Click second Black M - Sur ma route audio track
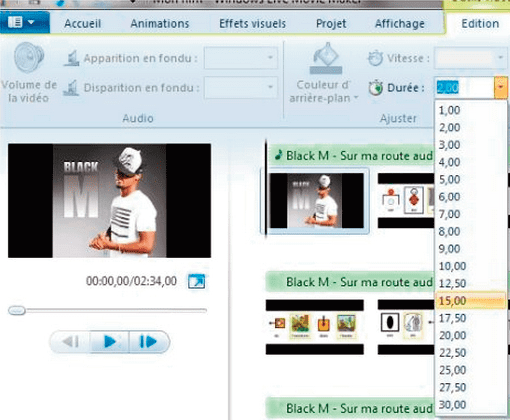This screenshot has width=510, height=420. point(350,282)
